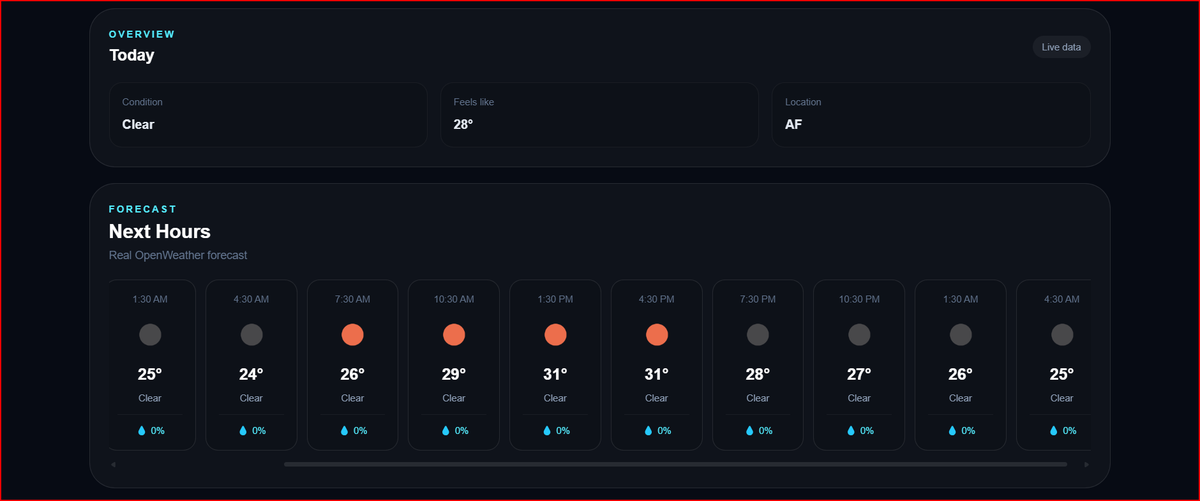This screenshot has width=1200, height=501.
Task: Click the 26° temperature at 7:30 AM
Action: (x=352, y=374)
